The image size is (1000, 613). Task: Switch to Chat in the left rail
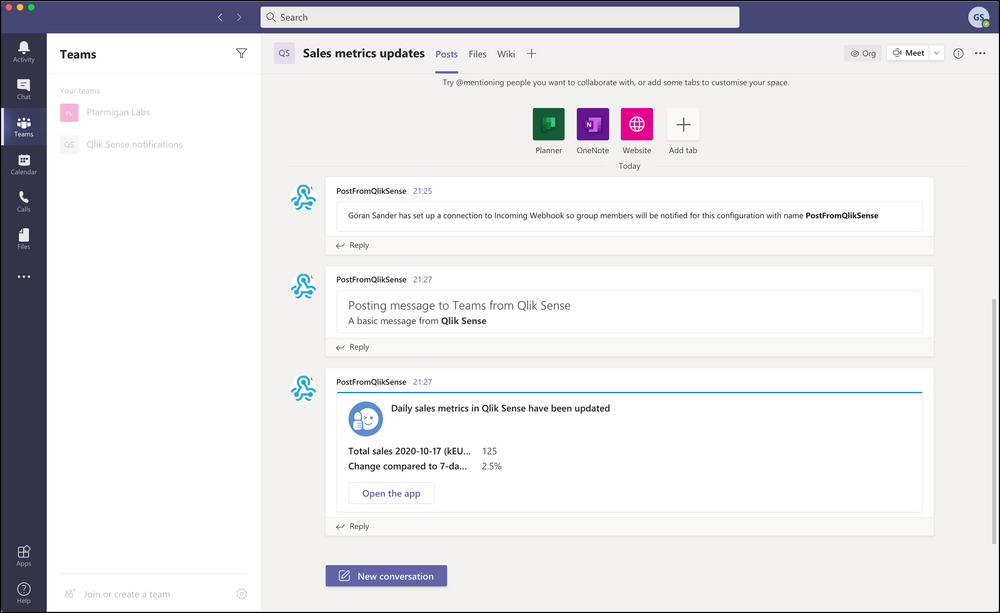[x=24, y=88]
